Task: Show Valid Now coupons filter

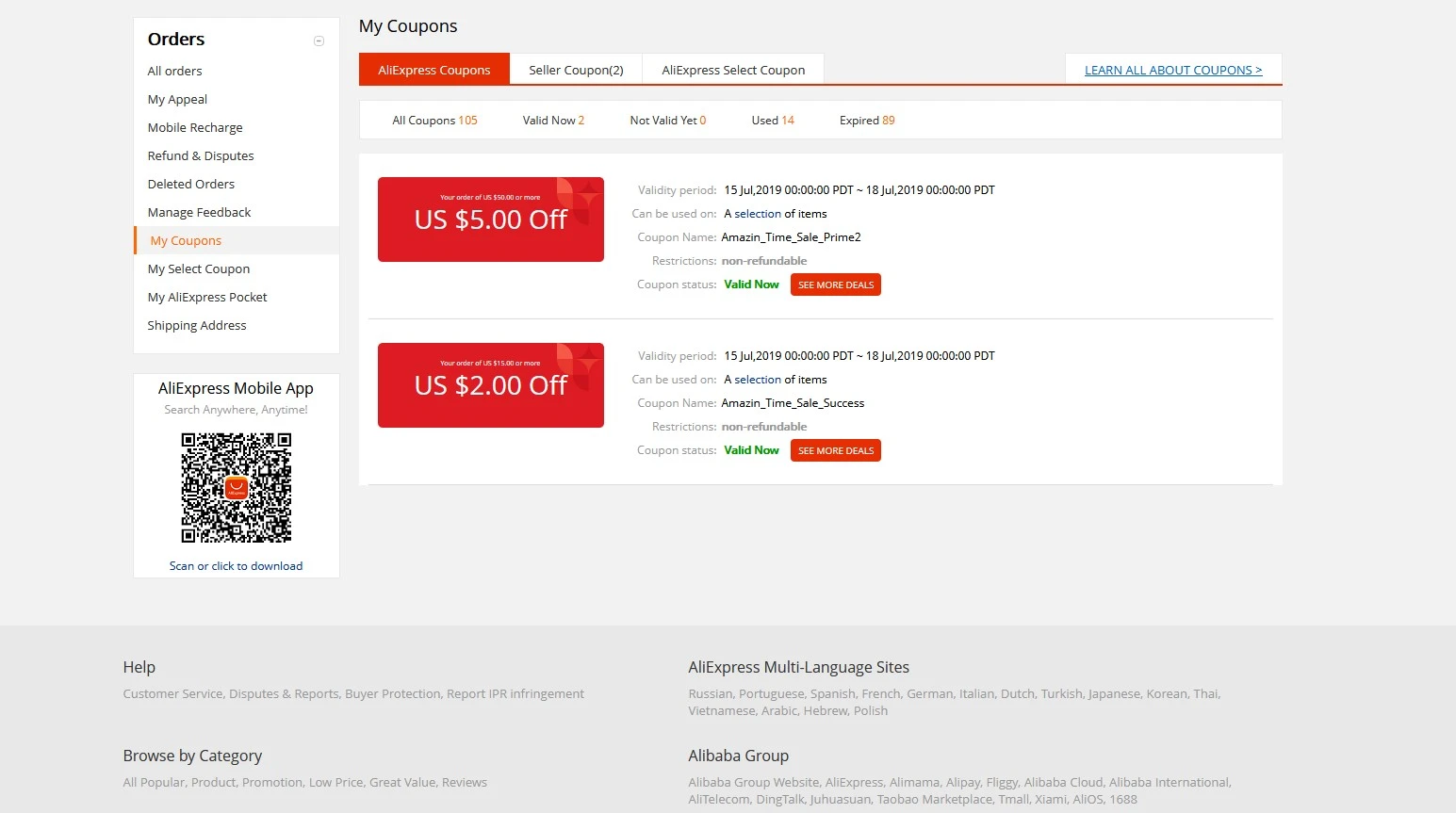Action: 553,121
